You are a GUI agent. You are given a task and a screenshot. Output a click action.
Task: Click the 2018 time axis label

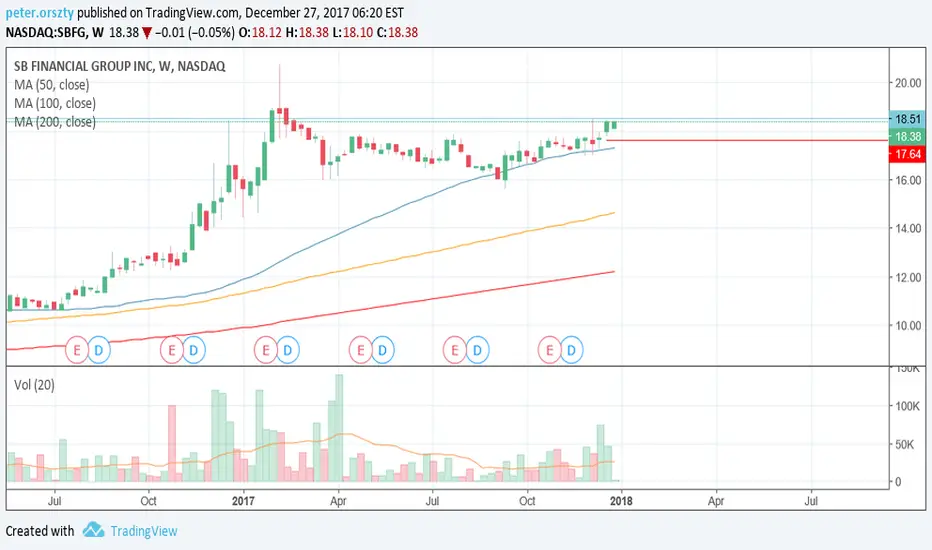click(x=621, y=501)
